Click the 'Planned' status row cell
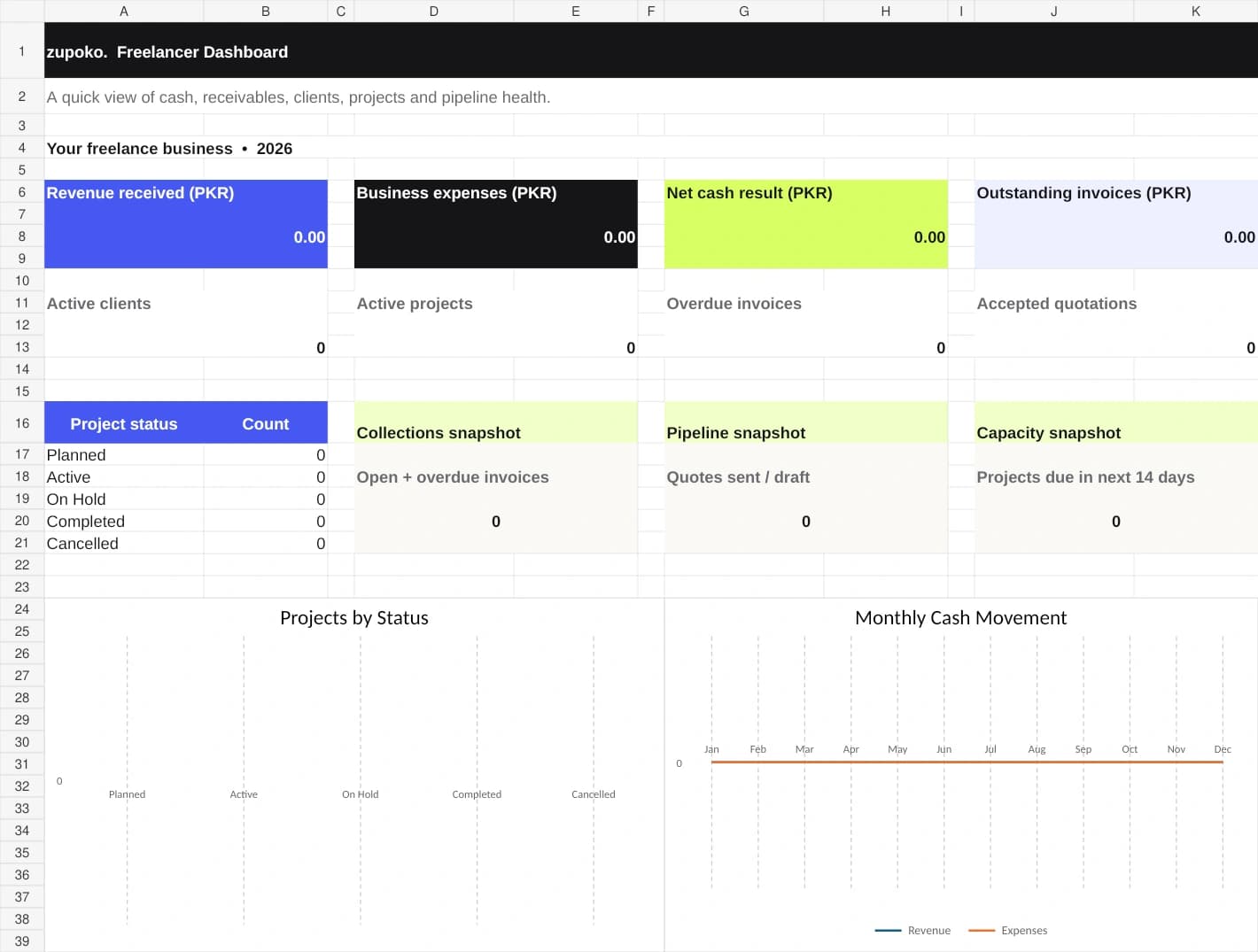The image size is (1258, 952). [124, 455]
